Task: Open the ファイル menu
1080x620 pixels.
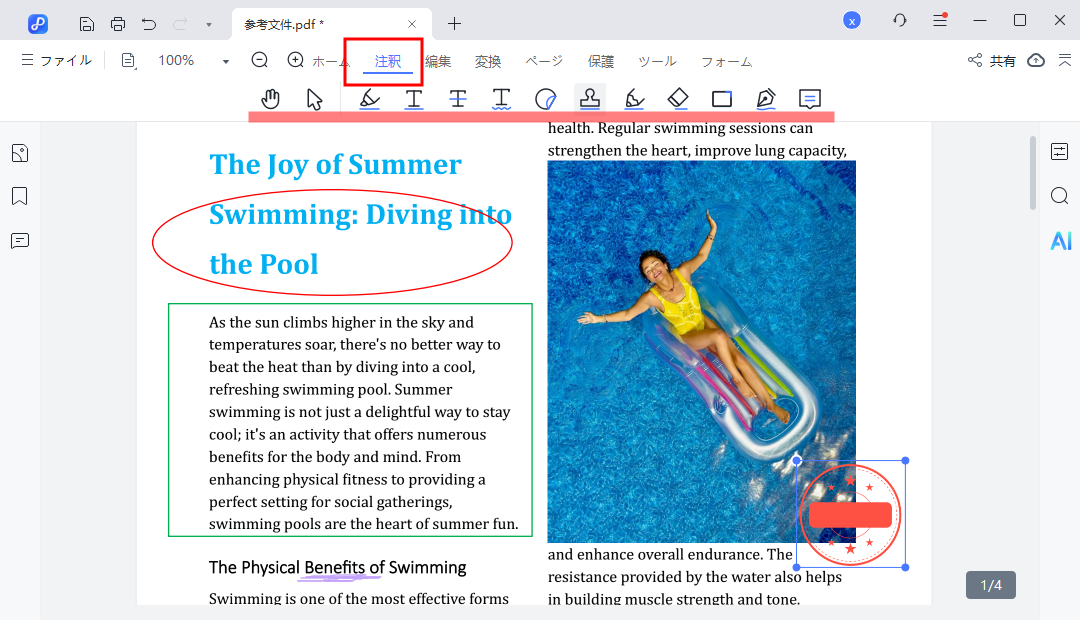Action: tap(56, 61)
